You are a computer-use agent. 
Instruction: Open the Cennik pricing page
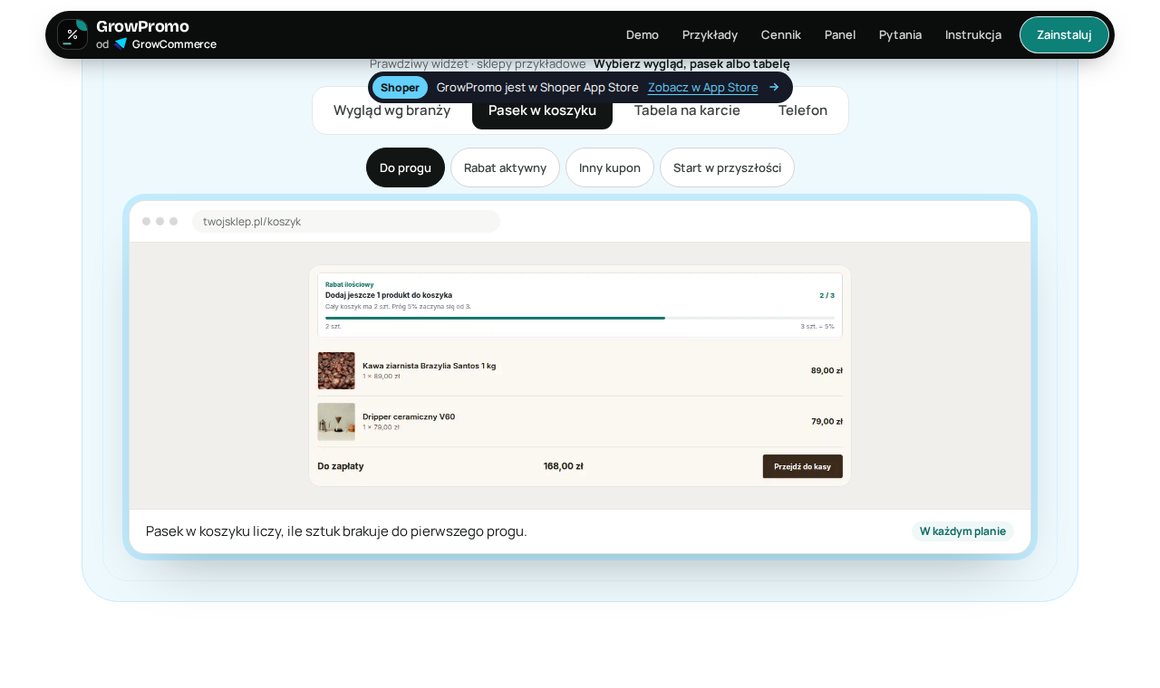(x=780, y=35)
